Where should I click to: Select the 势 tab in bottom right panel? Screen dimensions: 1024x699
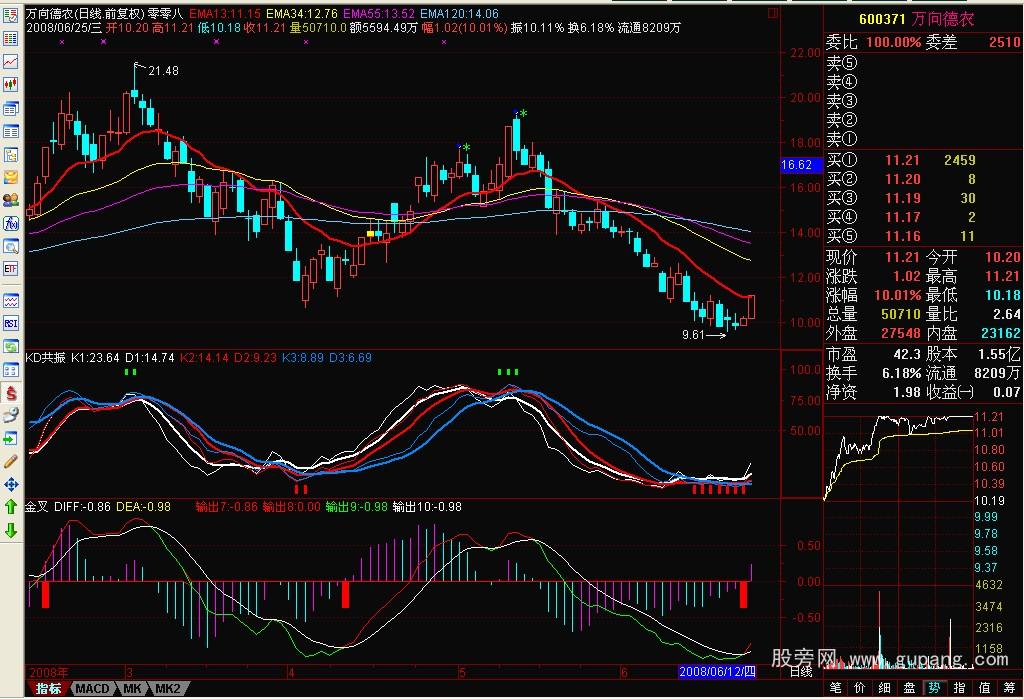point(934,688)
